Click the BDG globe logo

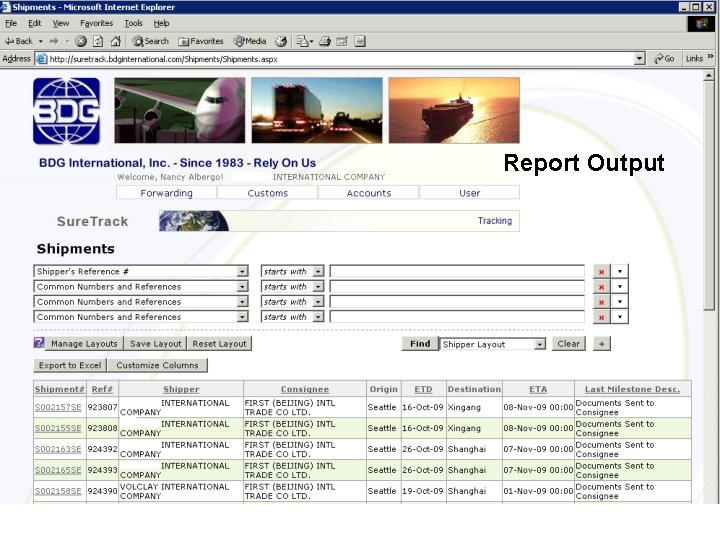click(67, 111)
